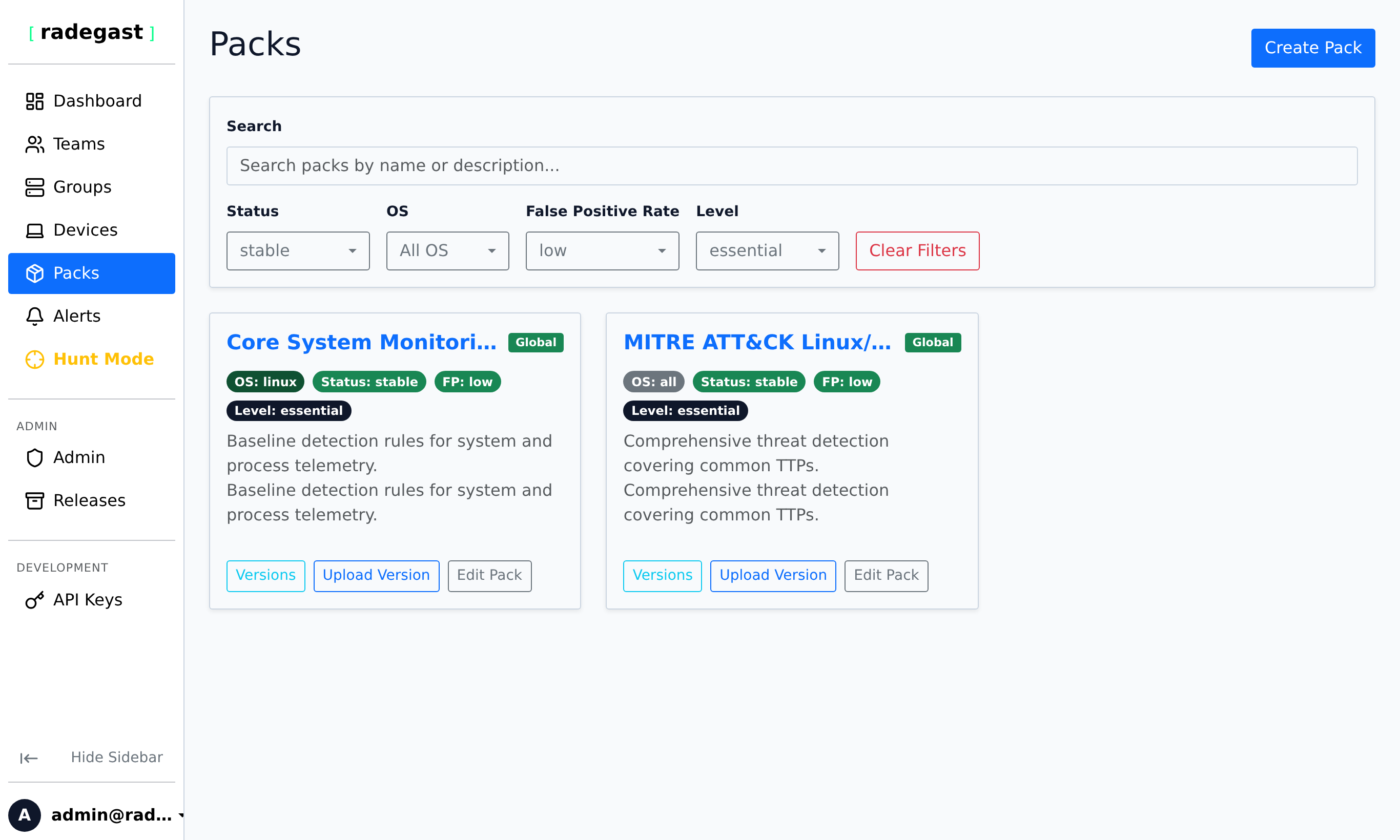Click Hide Sidebar label
This screenshot has width=1400, height=840.
117,758
